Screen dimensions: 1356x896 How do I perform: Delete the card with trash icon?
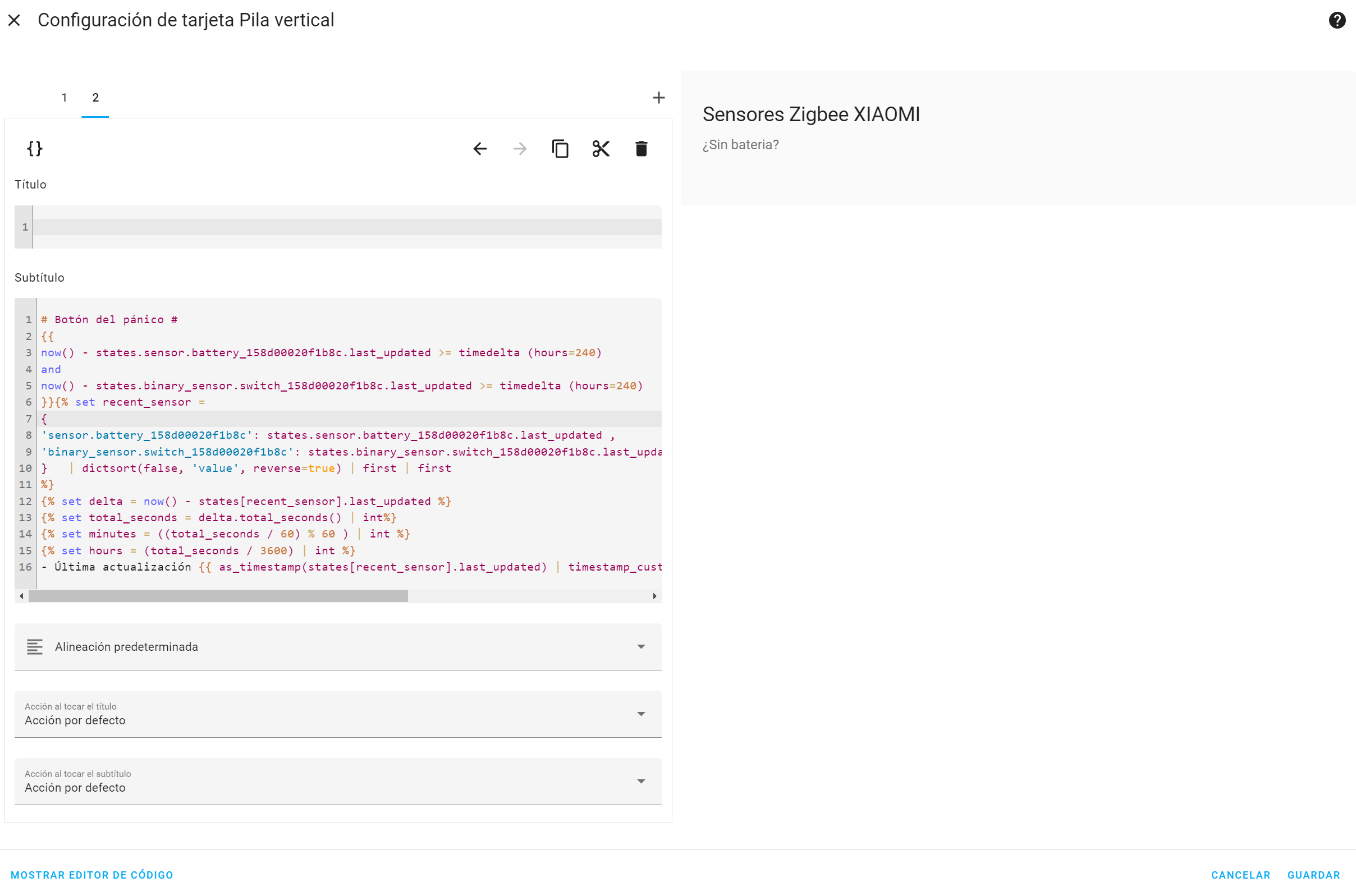(x=641, y=148)
